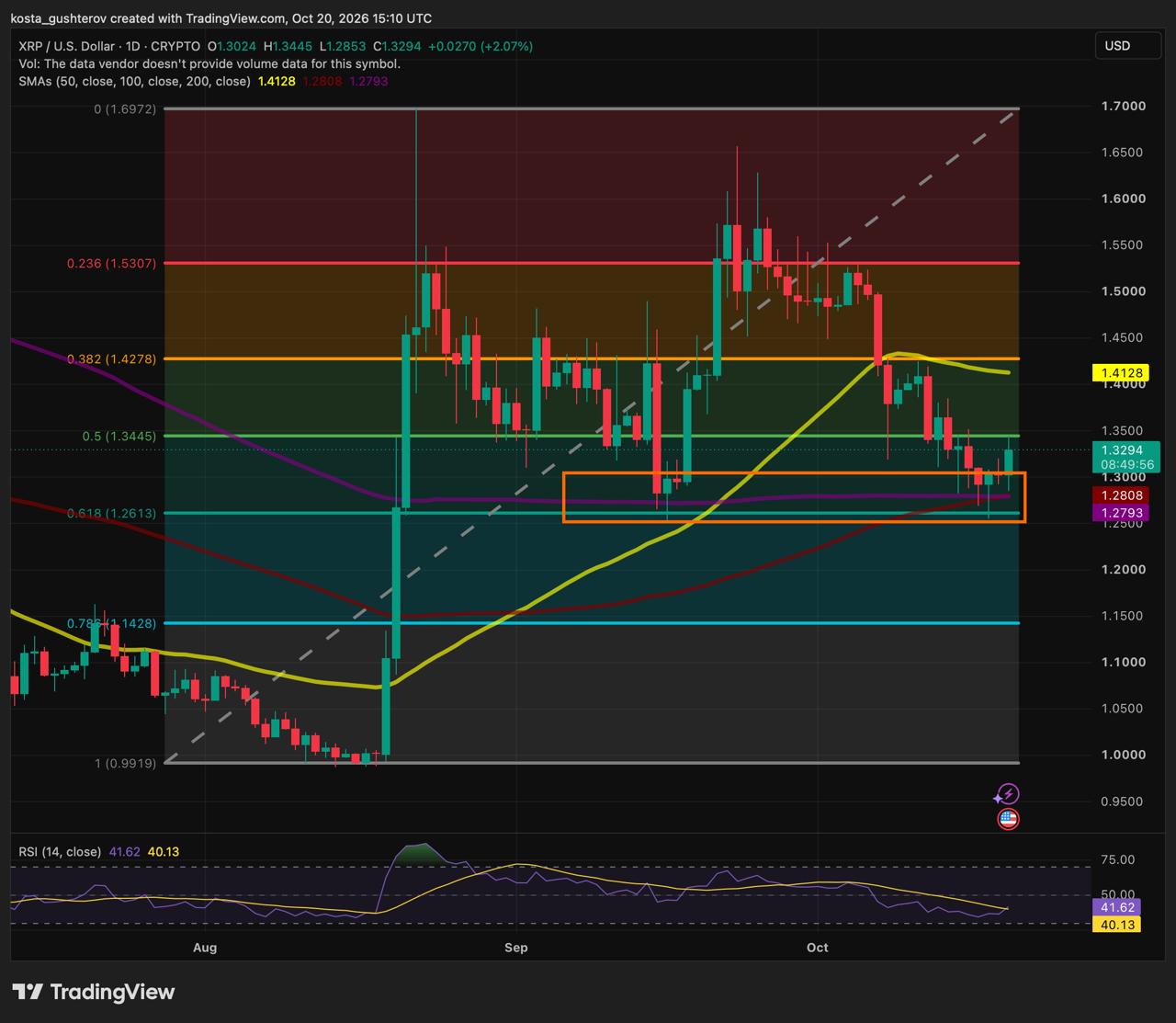Click the 75.00 RSI axis label
This screenshot has height=1023, width=1176.
click(x=1118, y=860)
